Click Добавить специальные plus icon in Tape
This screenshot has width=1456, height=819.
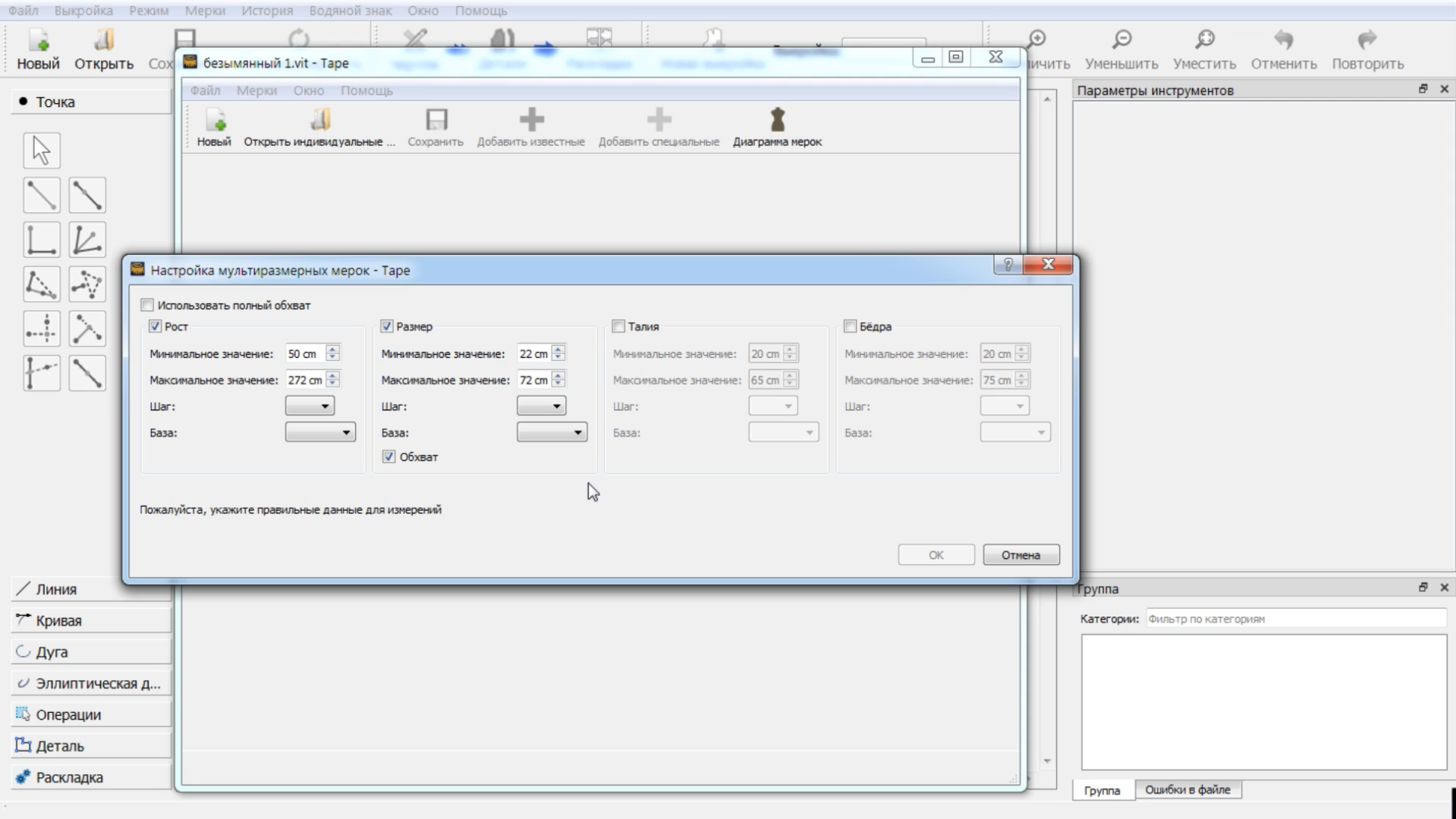[x=658, y=120]
